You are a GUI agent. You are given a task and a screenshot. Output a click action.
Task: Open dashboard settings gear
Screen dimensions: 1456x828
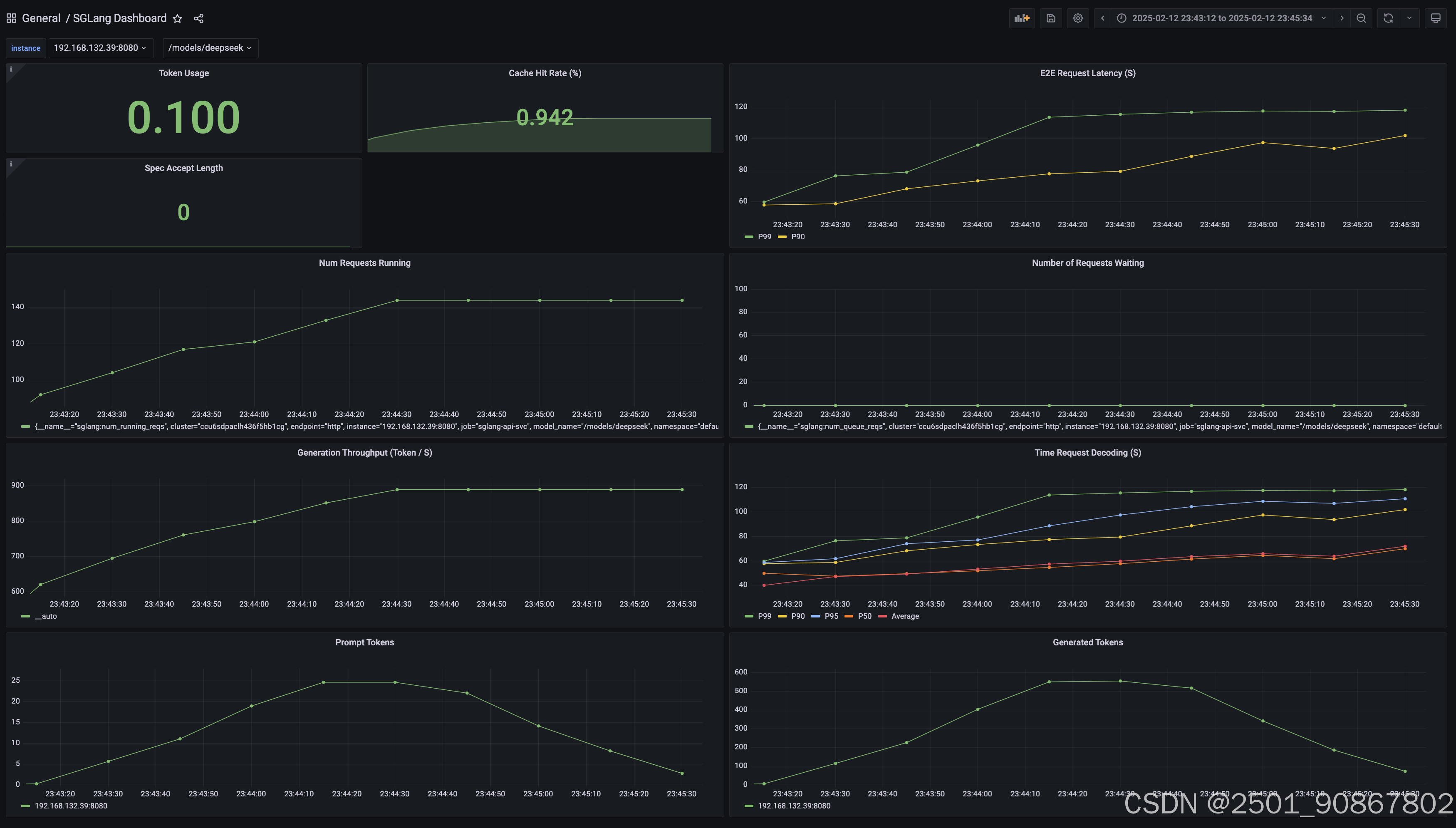tap(1077, 18)
